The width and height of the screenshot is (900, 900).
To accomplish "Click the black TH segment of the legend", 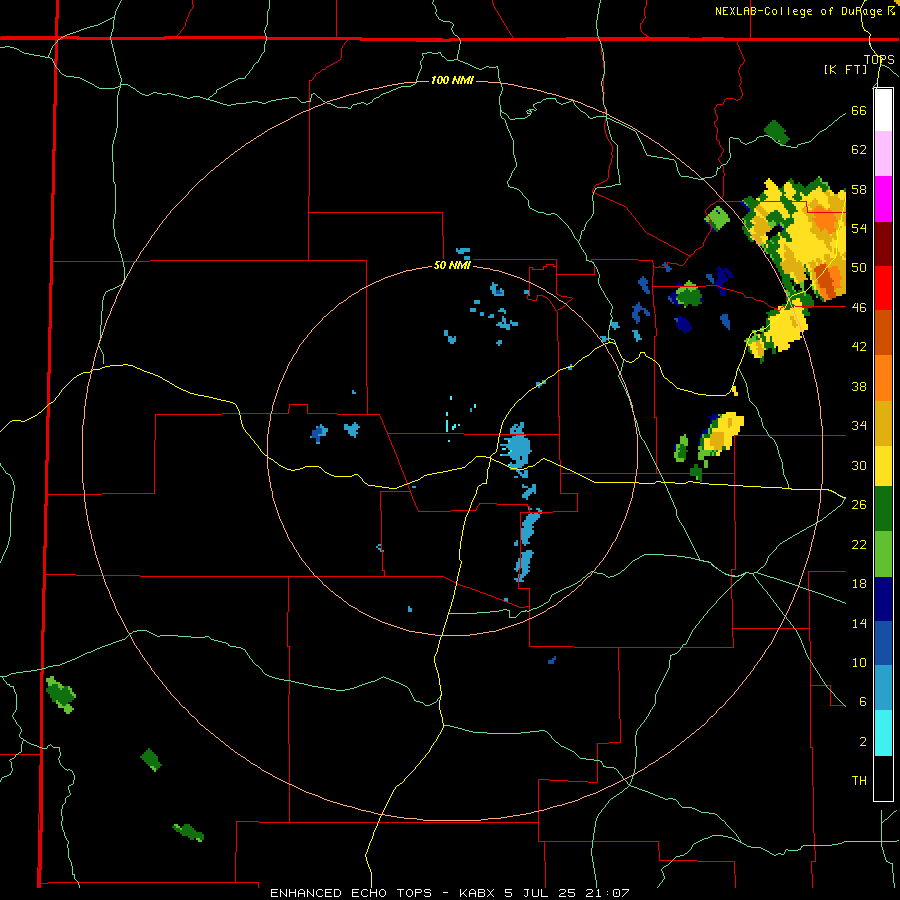I will [883, 778].
